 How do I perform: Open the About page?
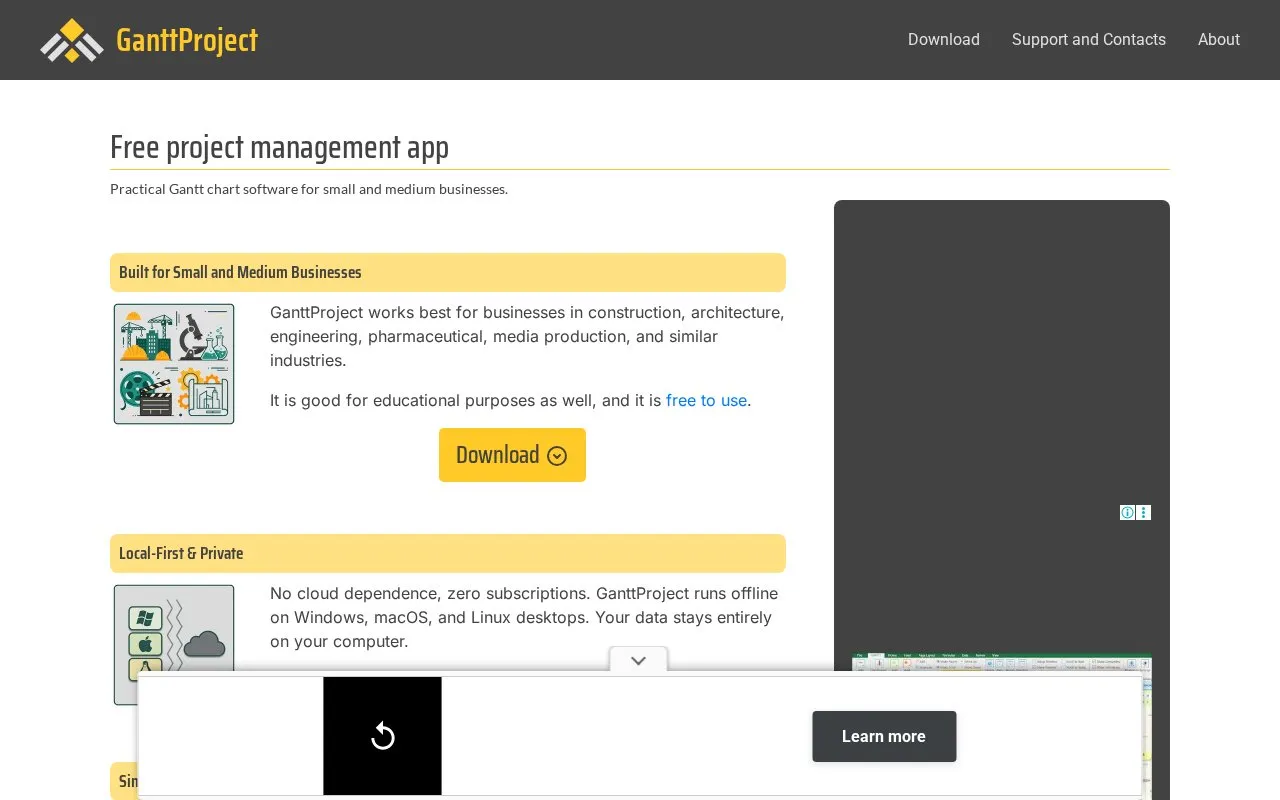click(1219, 40)
